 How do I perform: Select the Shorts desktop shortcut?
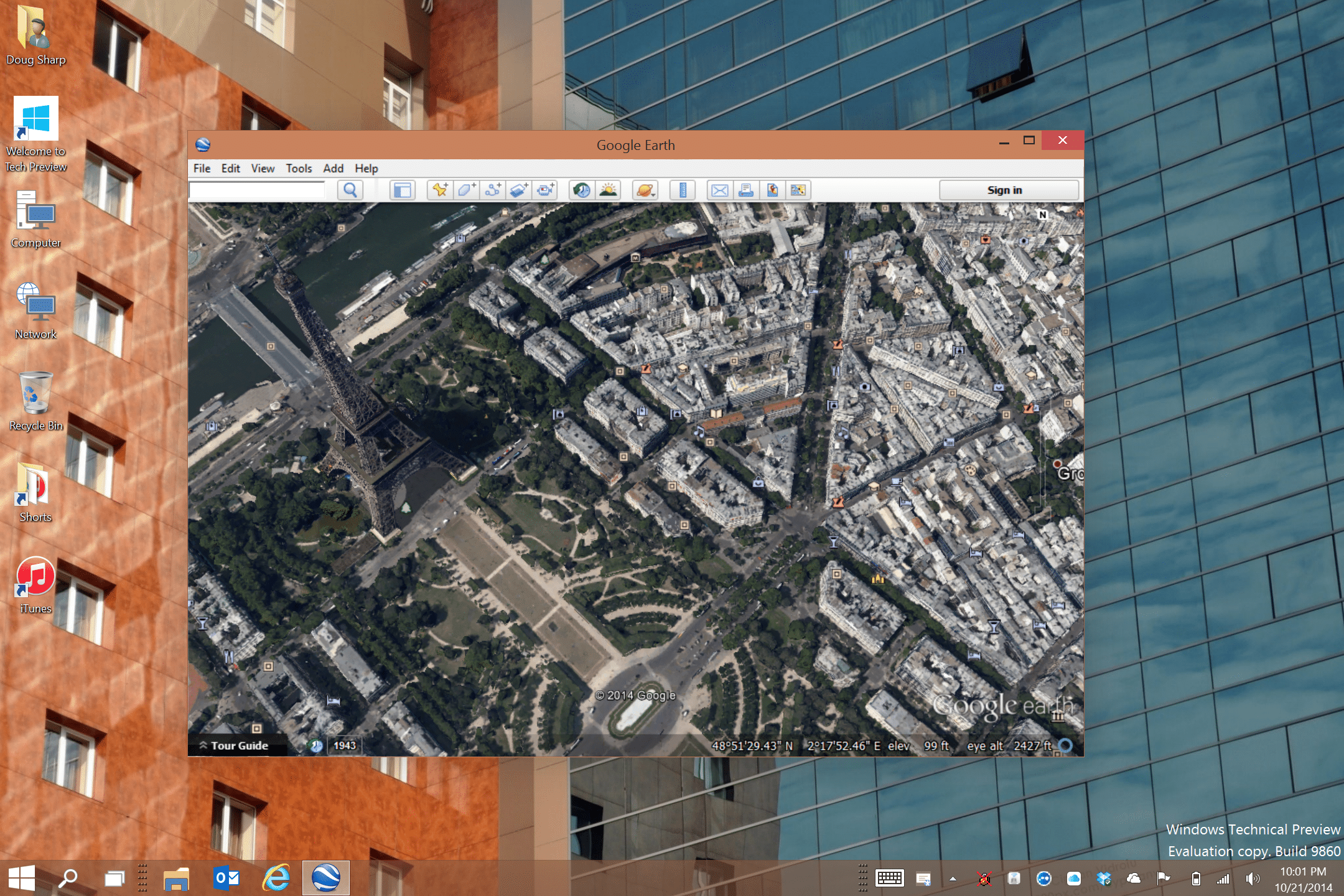pos(36,493)
